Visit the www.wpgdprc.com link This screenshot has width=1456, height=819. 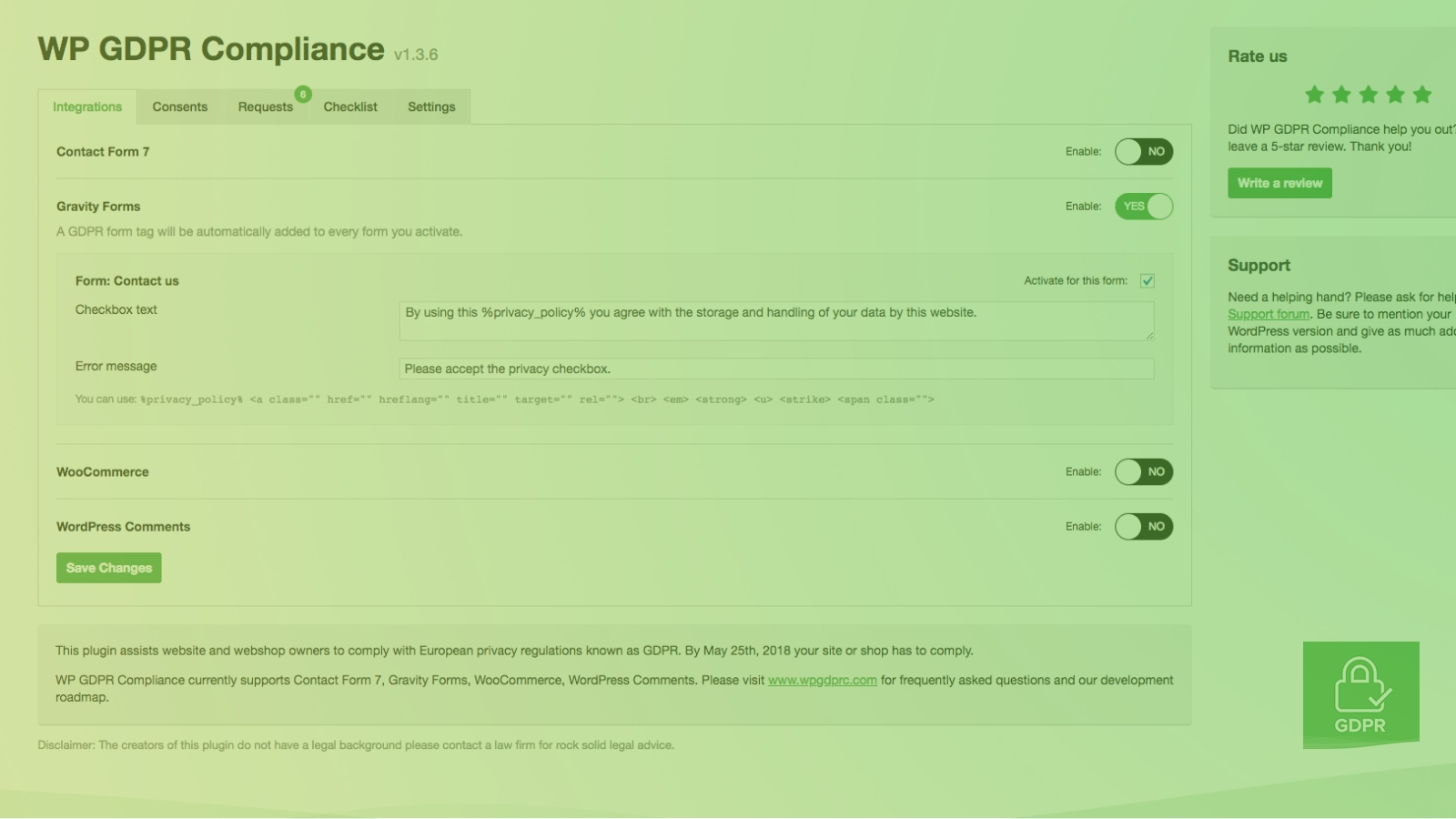click(823, 680)
